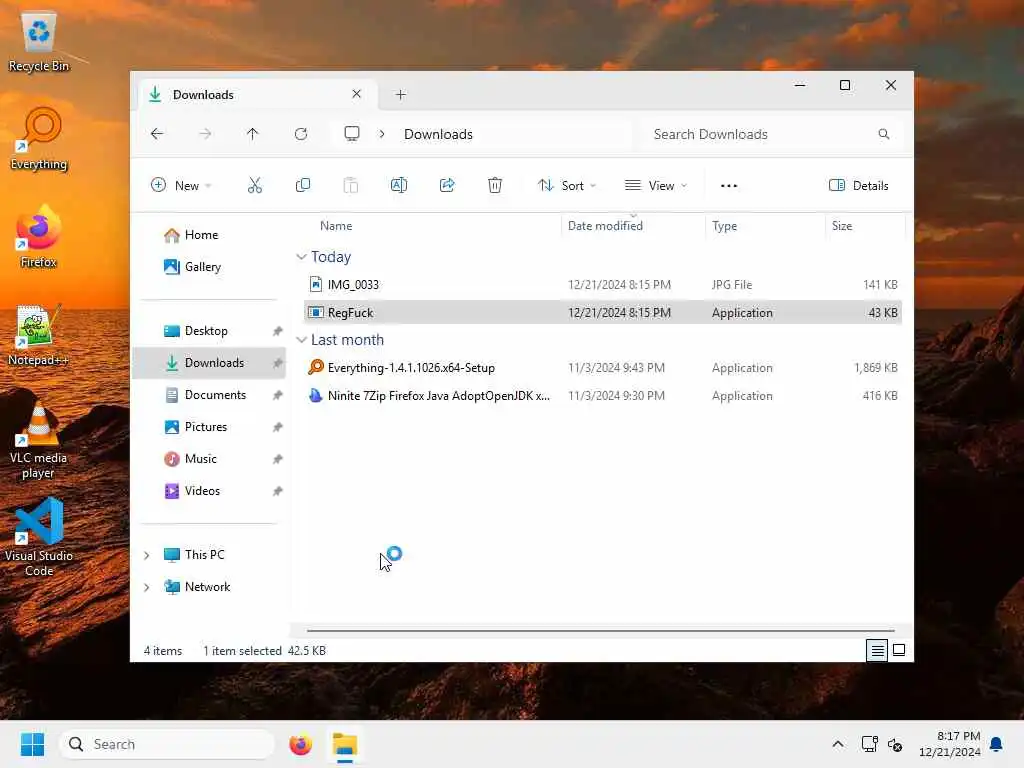Image resolution: width=1024 pixels, height=768 pixels.
Task: Unpin Desktop via its pin icon
Action: [278, 331]
